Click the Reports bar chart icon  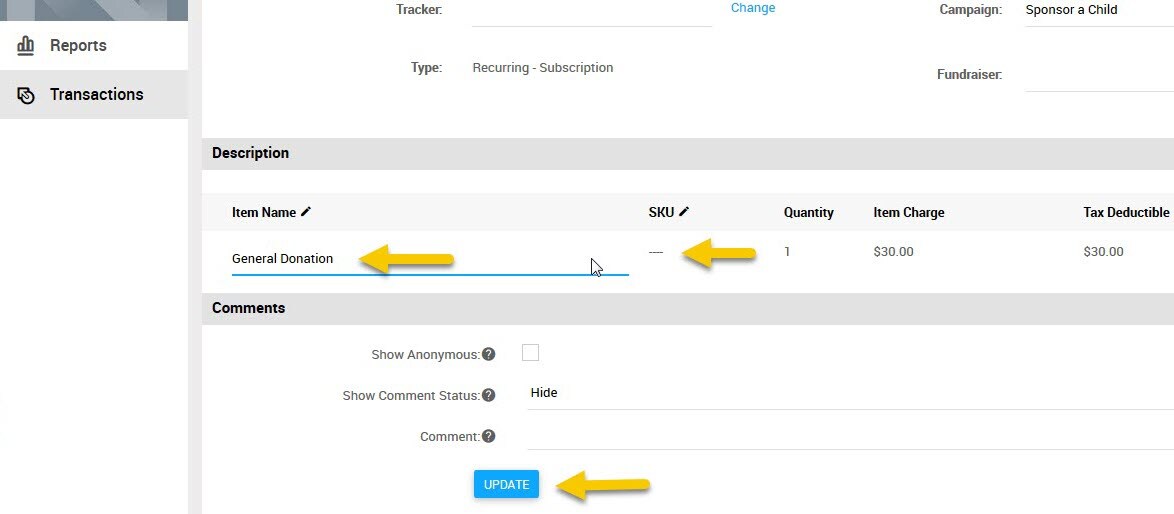pos(25,46)
